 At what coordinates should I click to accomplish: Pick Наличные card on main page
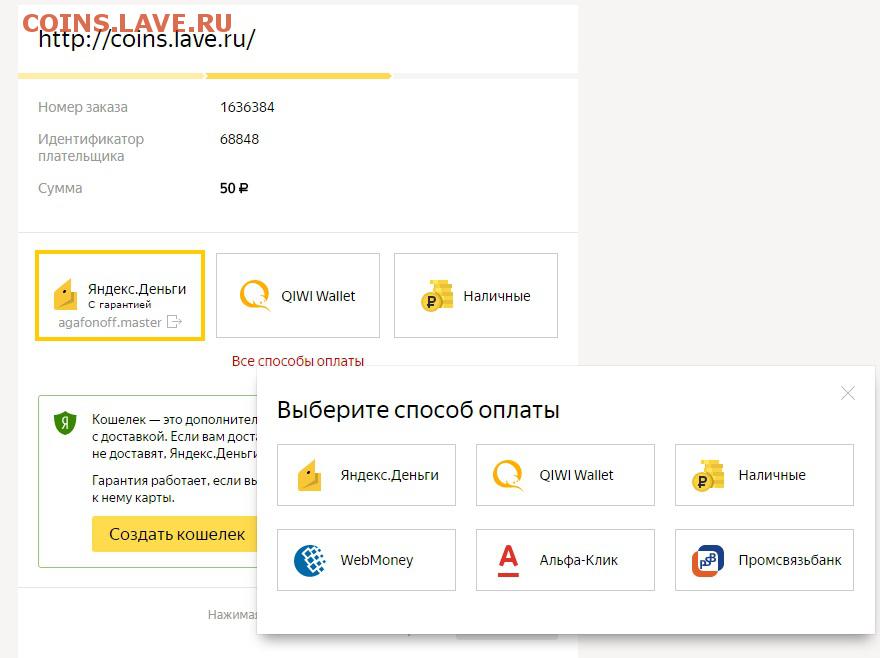point(476,295)
